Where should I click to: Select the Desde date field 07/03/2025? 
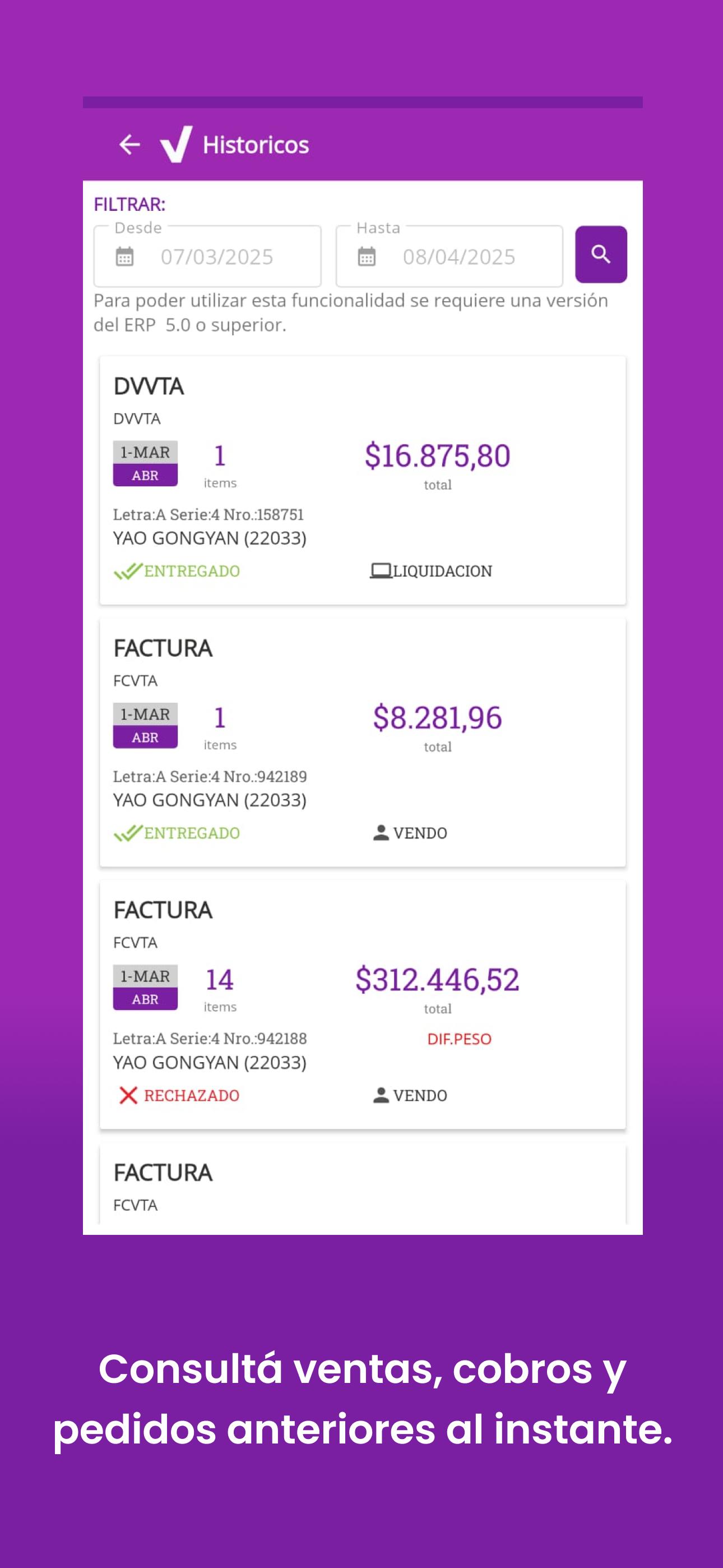coord(207,256)
